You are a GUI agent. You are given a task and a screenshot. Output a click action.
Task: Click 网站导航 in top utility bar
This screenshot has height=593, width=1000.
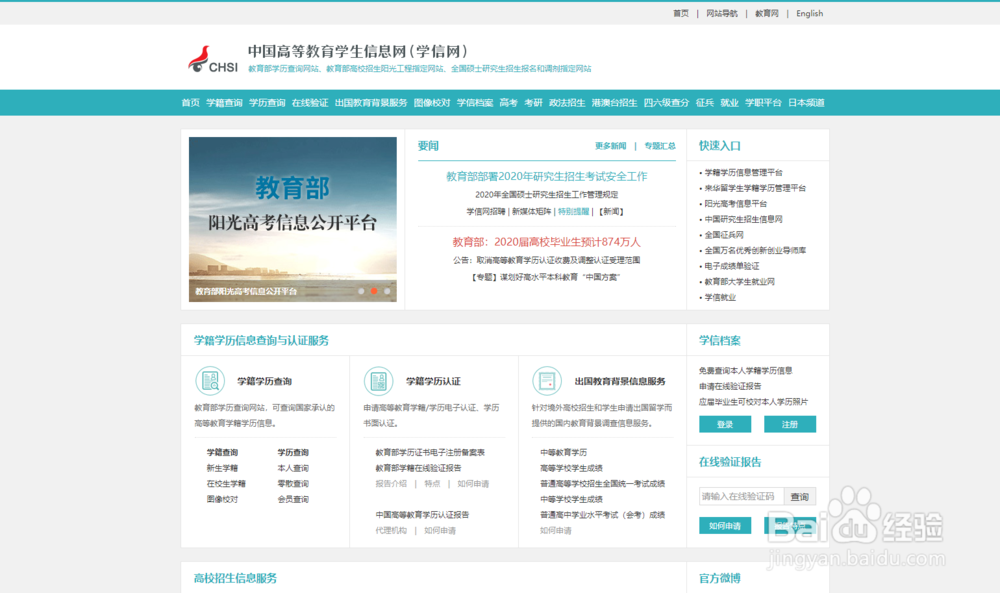pos(721,13)
